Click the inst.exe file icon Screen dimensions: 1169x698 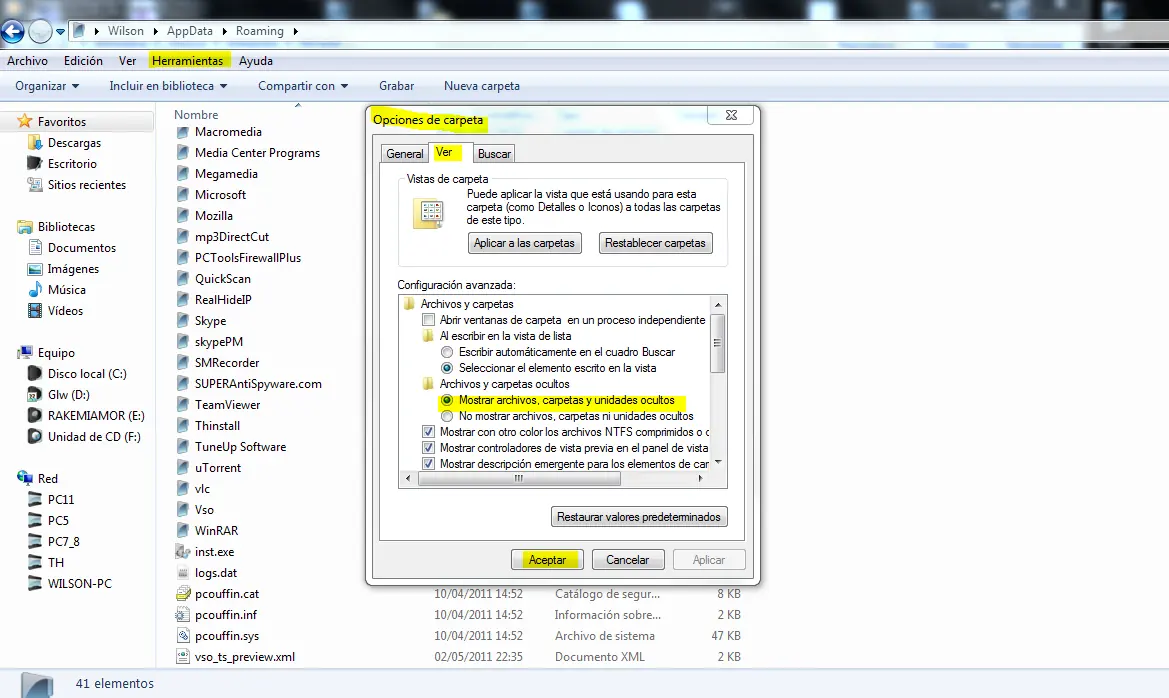coord(183,552)
